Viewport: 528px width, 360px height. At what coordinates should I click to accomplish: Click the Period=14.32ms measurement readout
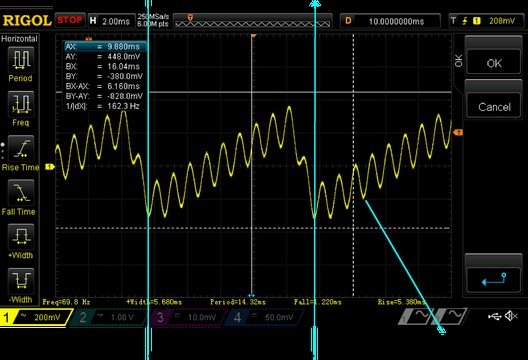tap(237, 302)
